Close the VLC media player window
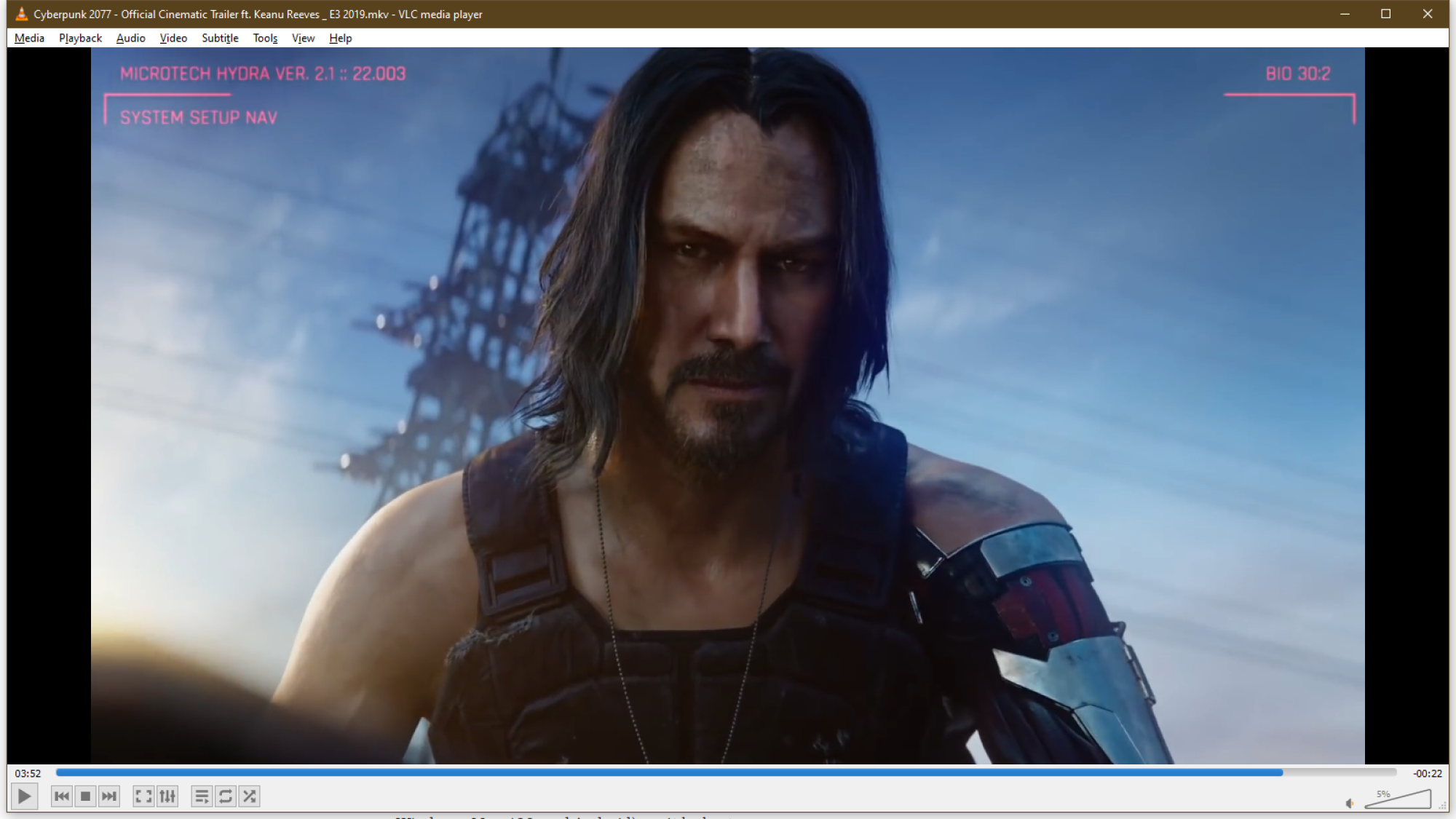 pos(1427,14)
